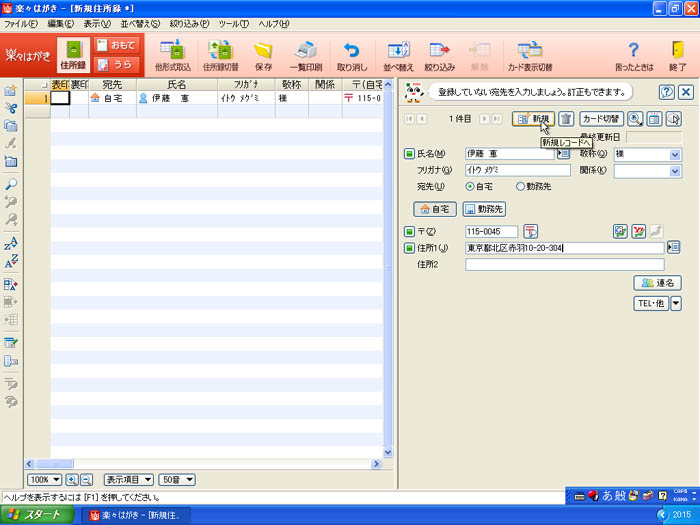The image size is (700, 525).
Task: Open the 編集 menu
Action: click(61, 24)
